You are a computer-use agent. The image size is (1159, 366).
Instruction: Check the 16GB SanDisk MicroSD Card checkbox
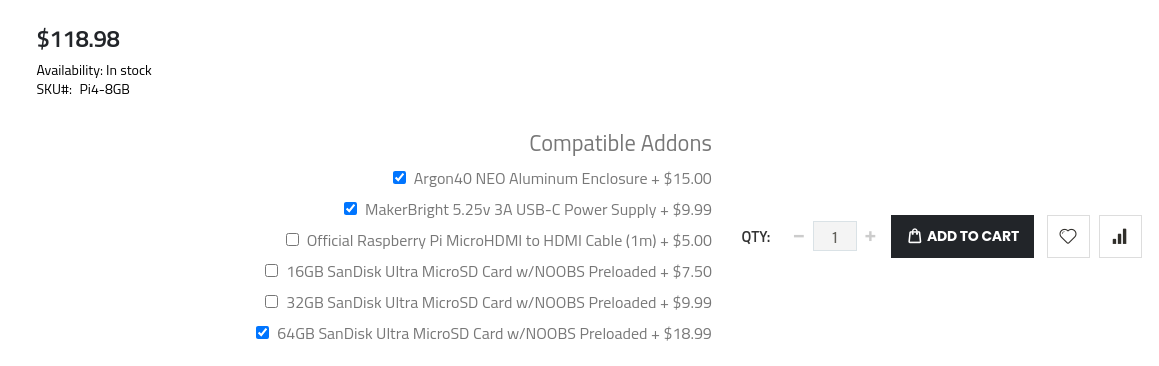point(271,271)
